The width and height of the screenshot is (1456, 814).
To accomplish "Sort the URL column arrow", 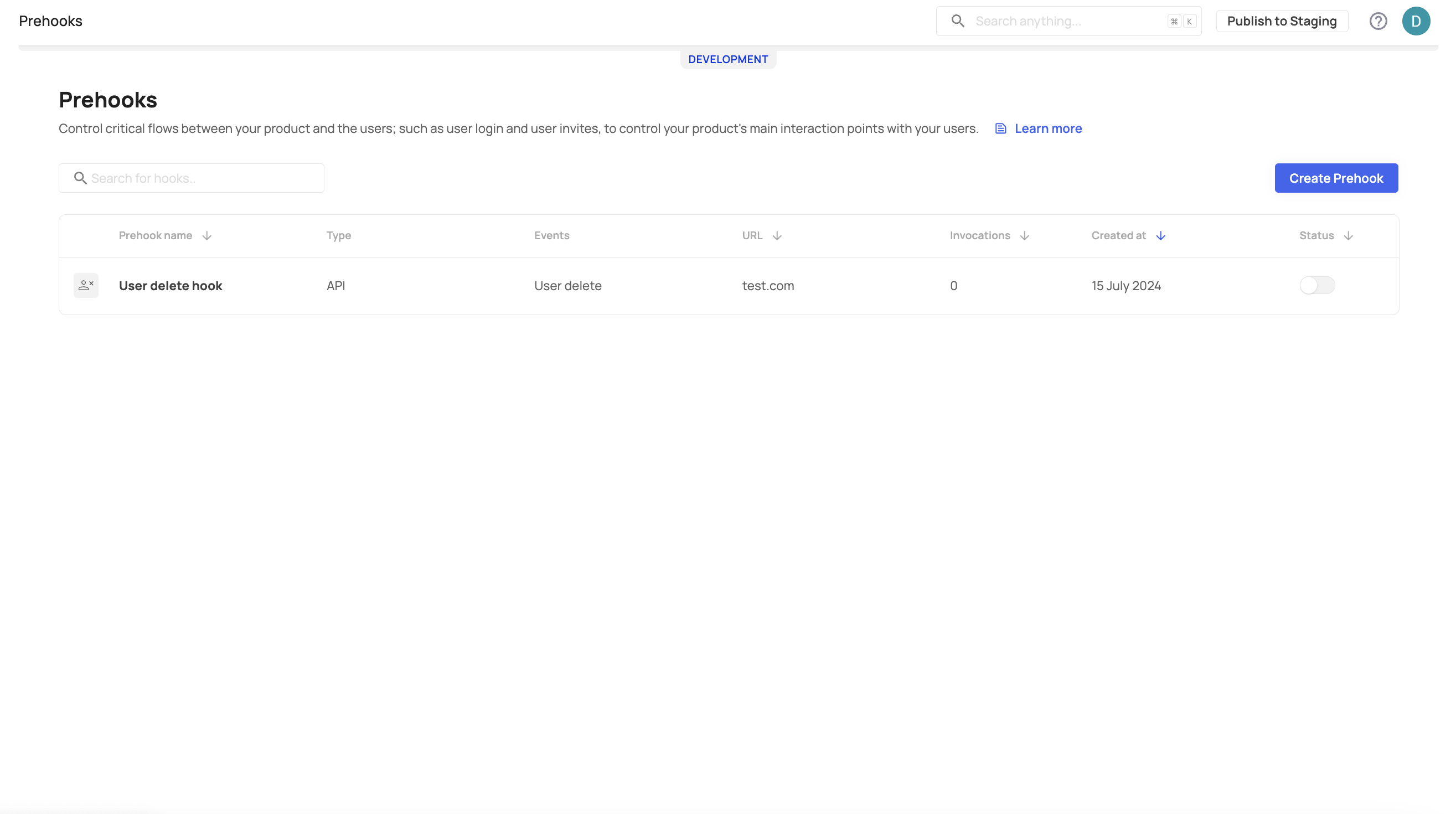I will 777,236.
